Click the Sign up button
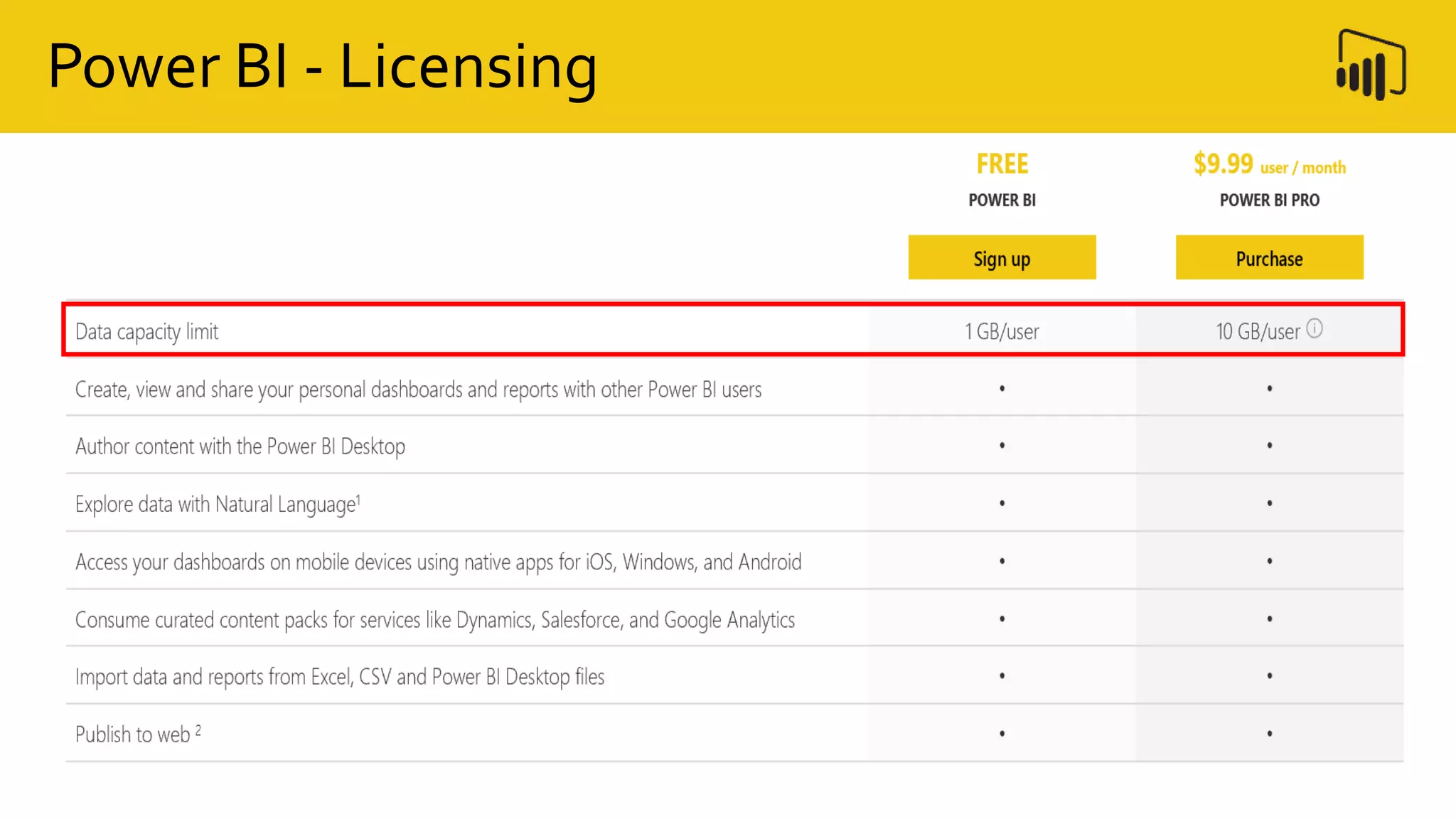The width and height of the screenshot is (1456, 819). [x=1002, y=257]
